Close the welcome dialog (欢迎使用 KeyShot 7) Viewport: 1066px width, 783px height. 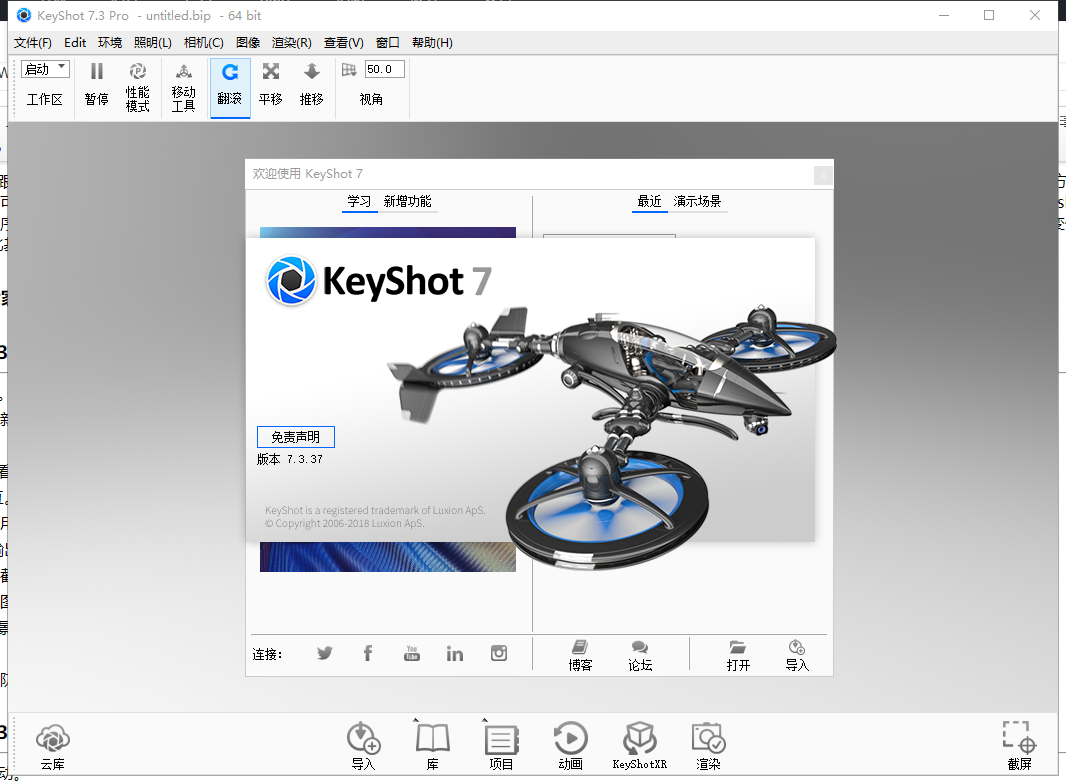[823, 175]
